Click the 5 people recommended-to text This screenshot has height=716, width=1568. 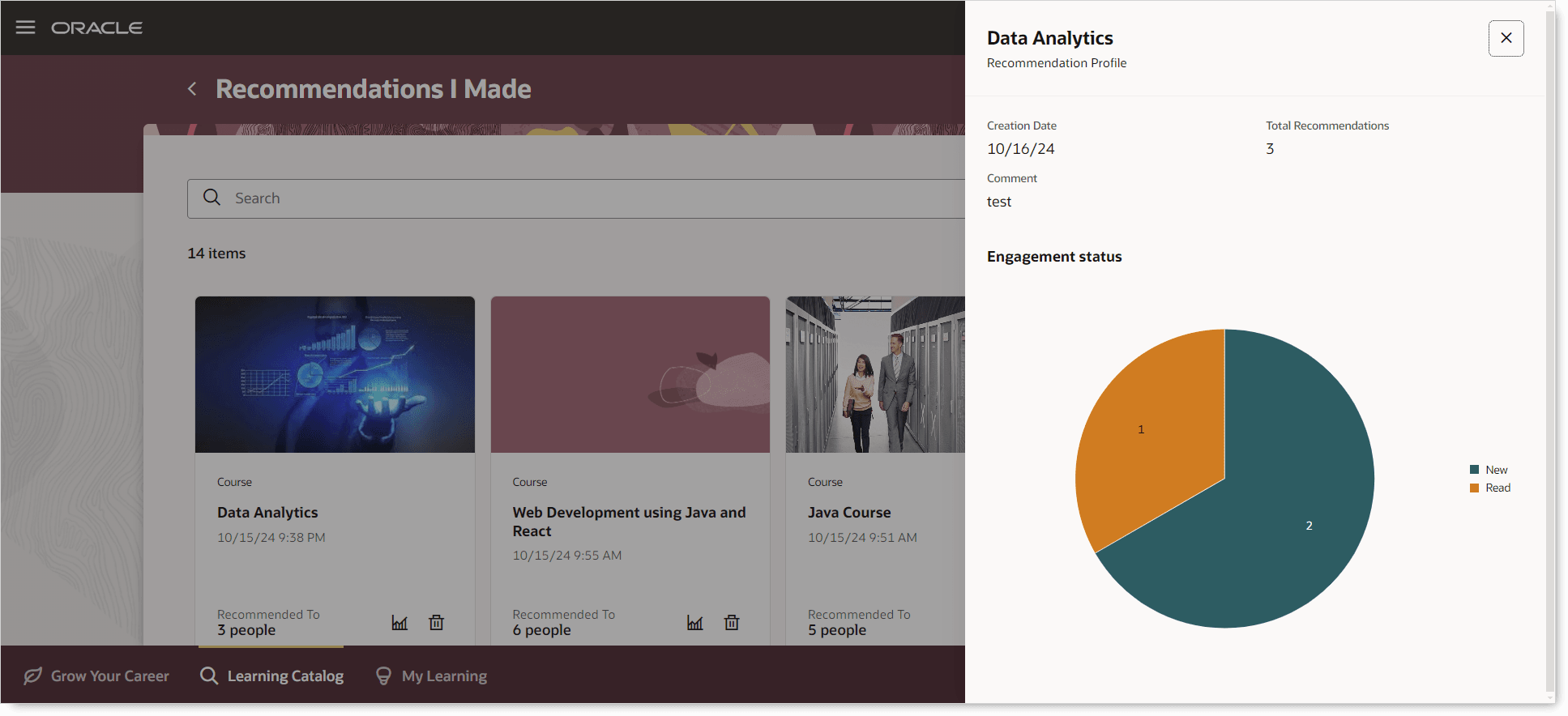coord(837,630)
